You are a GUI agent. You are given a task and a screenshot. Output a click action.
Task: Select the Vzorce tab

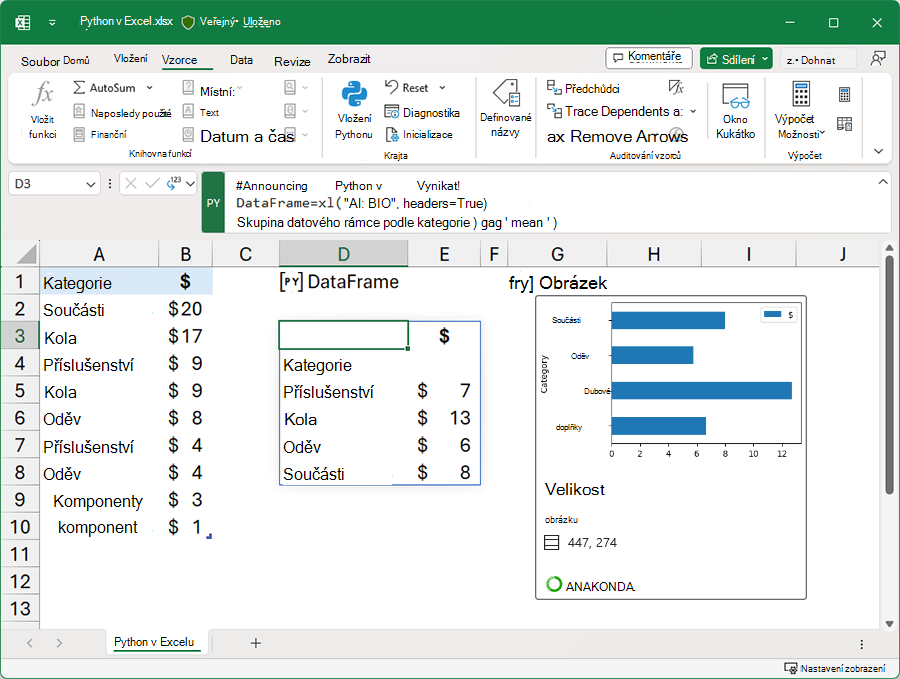click(x=179, y=60)
